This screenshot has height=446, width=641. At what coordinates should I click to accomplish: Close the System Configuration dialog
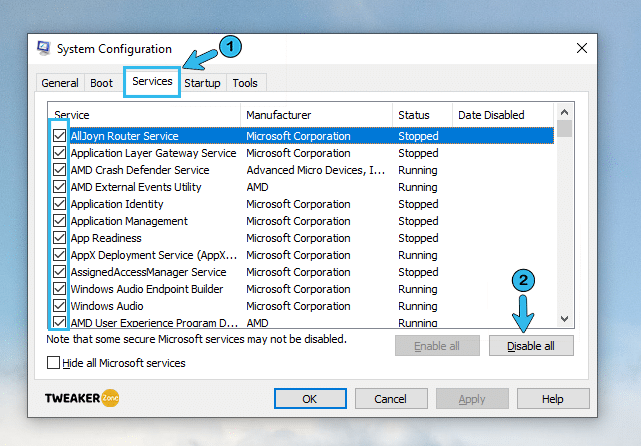click(582, 48)
